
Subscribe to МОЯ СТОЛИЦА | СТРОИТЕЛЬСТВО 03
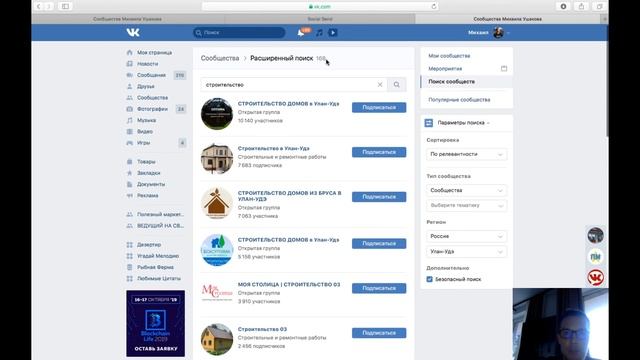coord(379,288)
